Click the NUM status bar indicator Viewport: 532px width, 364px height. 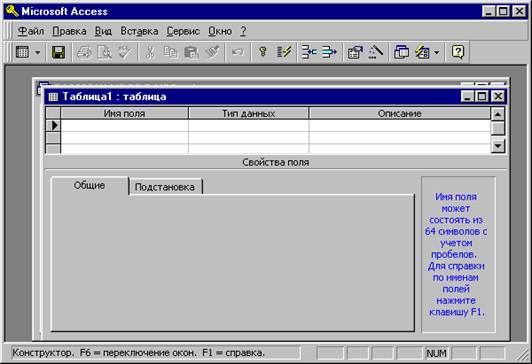click(436, 353)
